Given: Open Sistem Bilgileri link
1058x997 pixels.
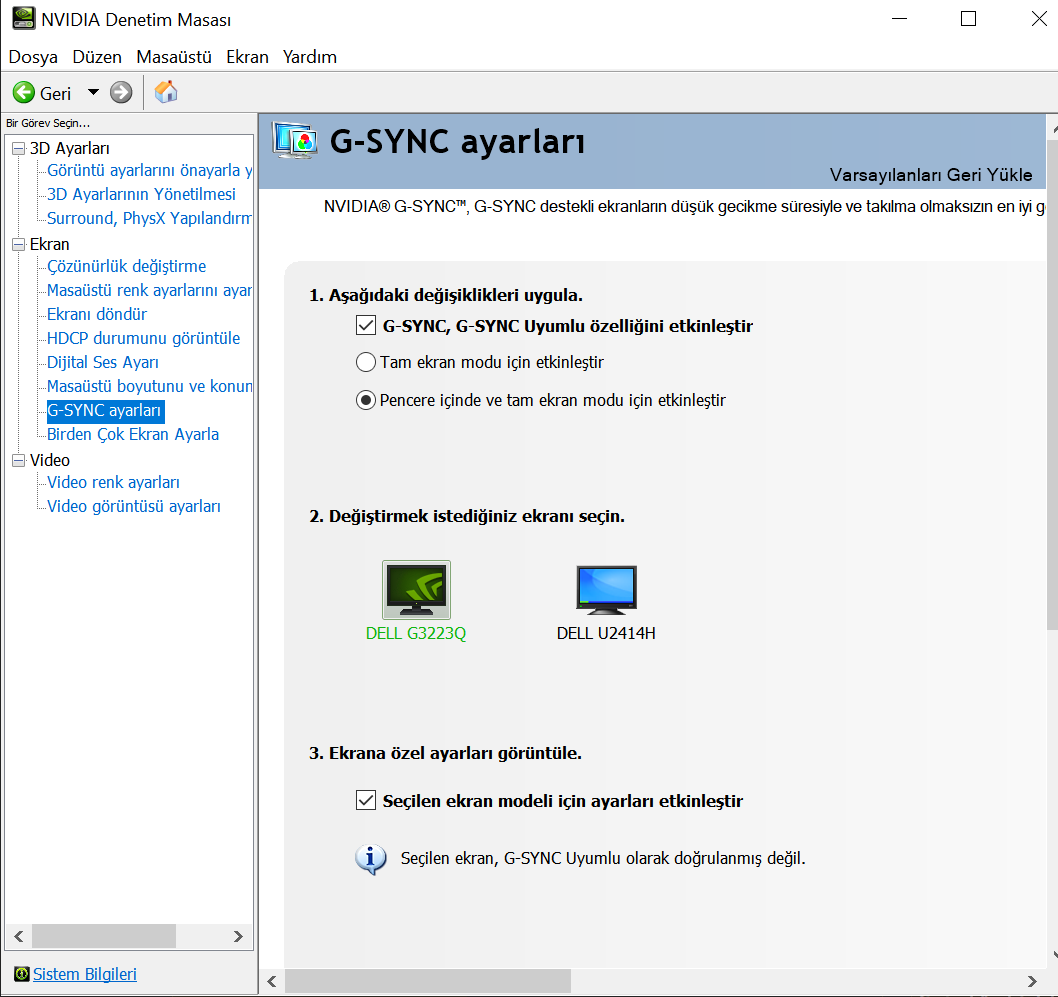Looking at the screenshot, I should coord(85,974).
